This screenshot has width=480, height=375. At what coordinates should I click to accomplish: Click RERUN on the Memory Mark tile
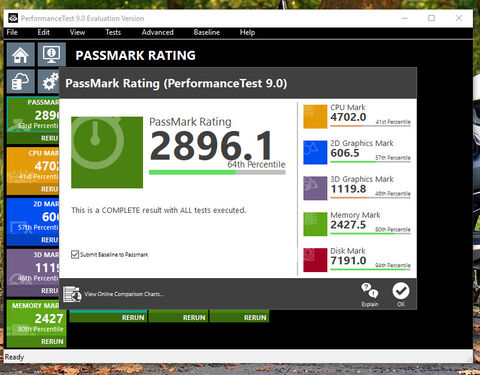pos(52,341)
